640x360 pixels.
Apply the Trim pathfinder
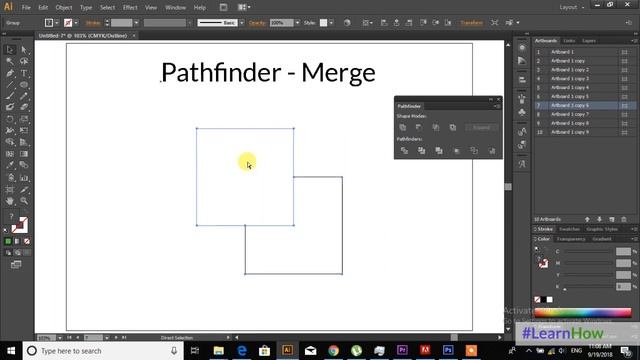click(422, 151)
